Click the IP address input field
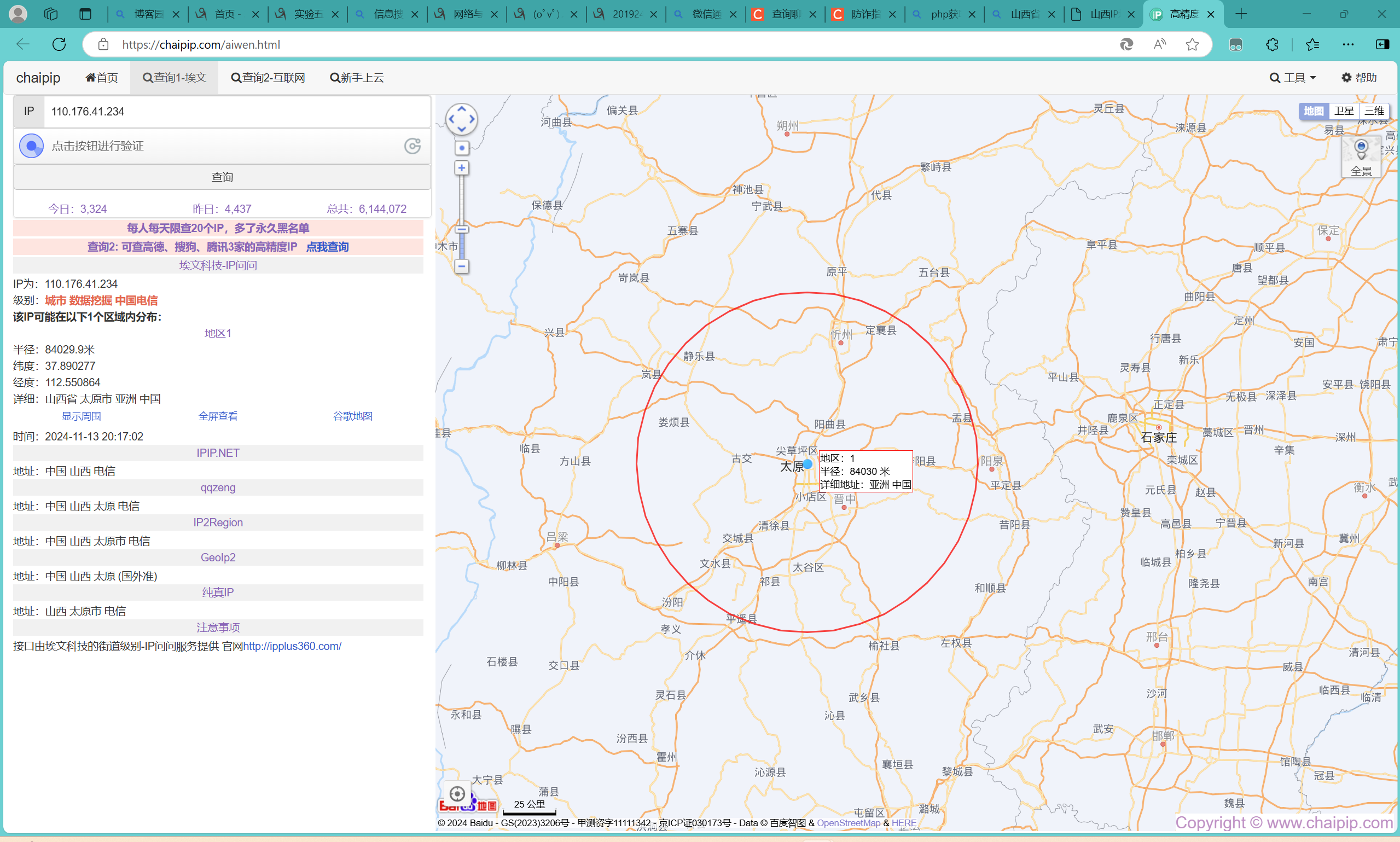1400x842 pixels. point(237,111)
